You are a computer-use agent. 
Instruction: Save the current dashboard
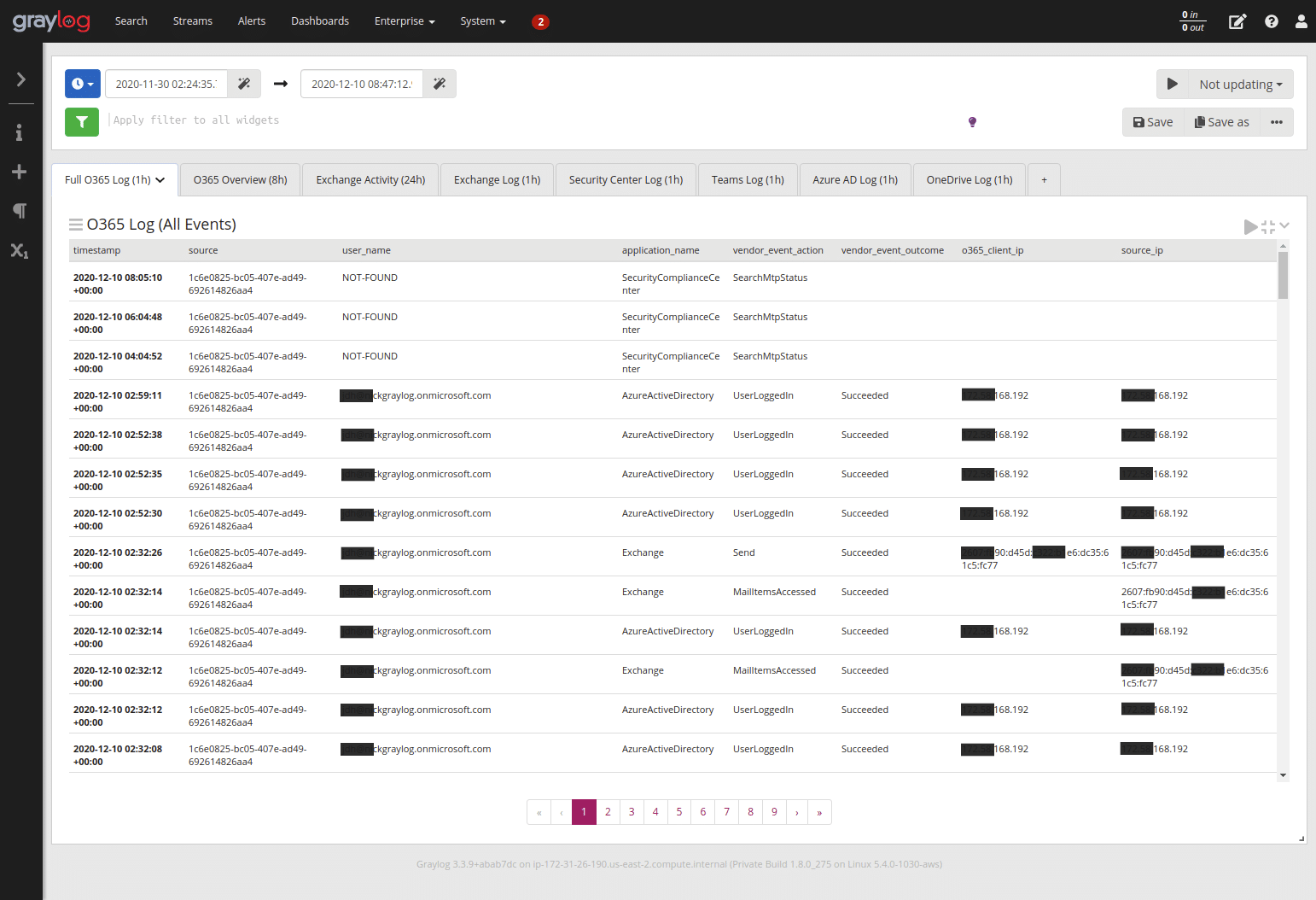coord(1153,121)
